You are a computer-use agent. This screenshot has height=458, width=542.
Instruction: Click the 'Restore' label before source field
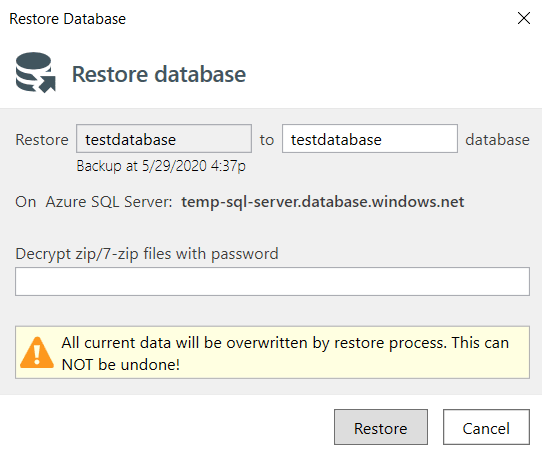click(x=42, y=140)
